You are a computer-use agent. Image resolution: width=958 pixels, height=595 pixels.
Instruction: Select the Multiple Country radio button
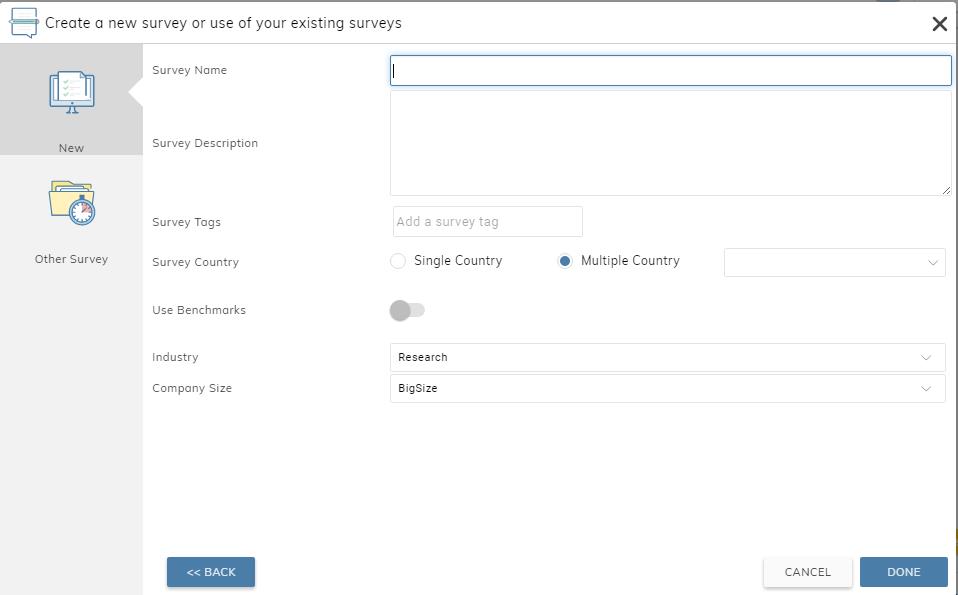(x=565, y=261)
